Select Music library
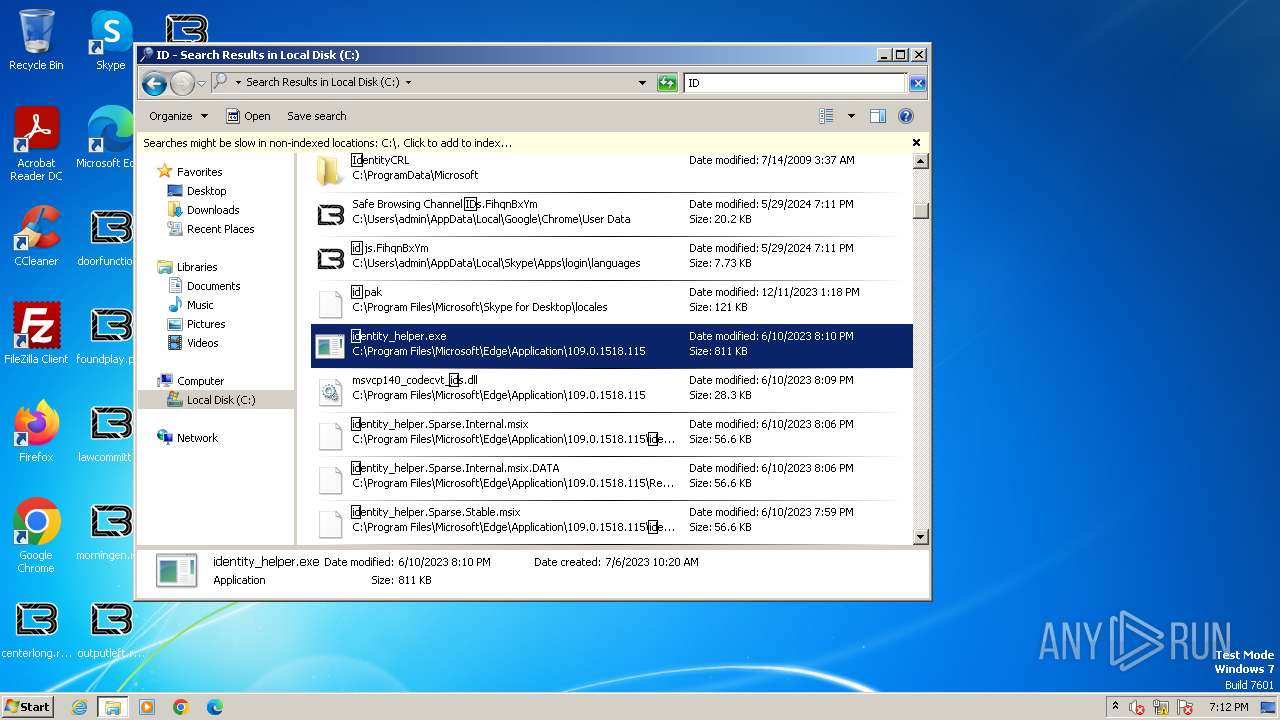Viewport: 1280px width, 720px height. pos(200,305)
